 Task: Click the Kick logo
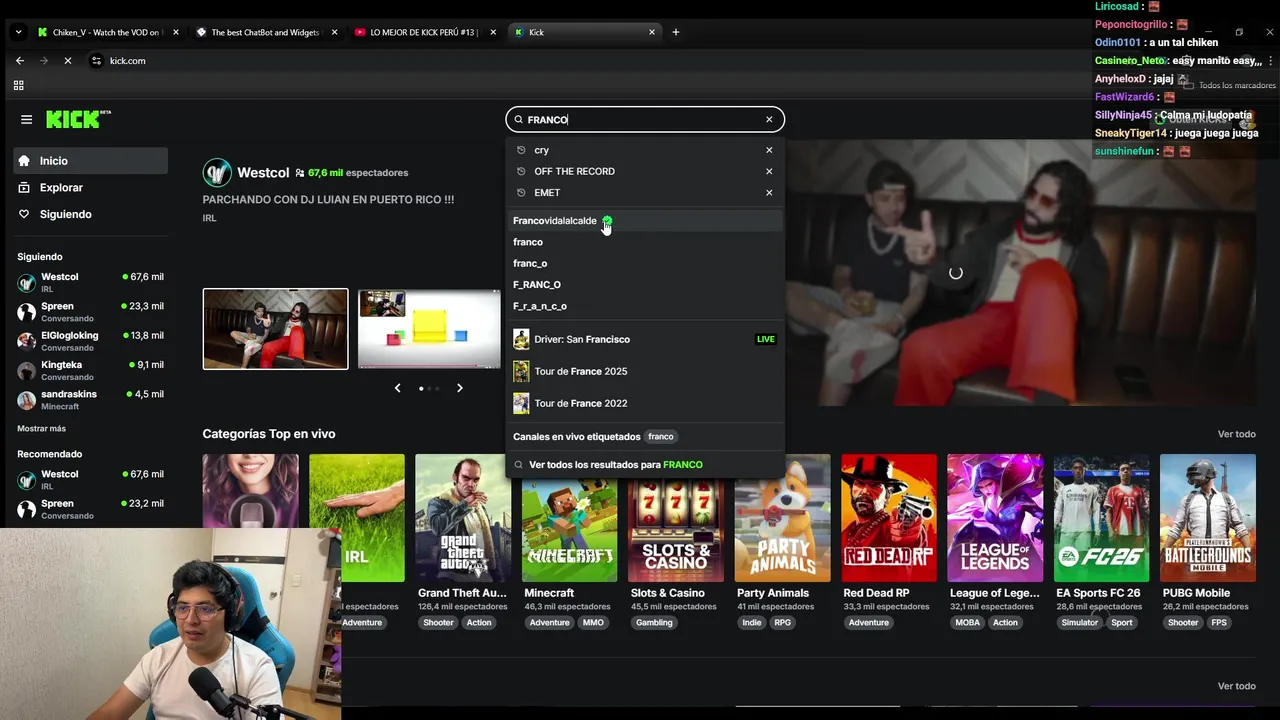pos(78,119)
